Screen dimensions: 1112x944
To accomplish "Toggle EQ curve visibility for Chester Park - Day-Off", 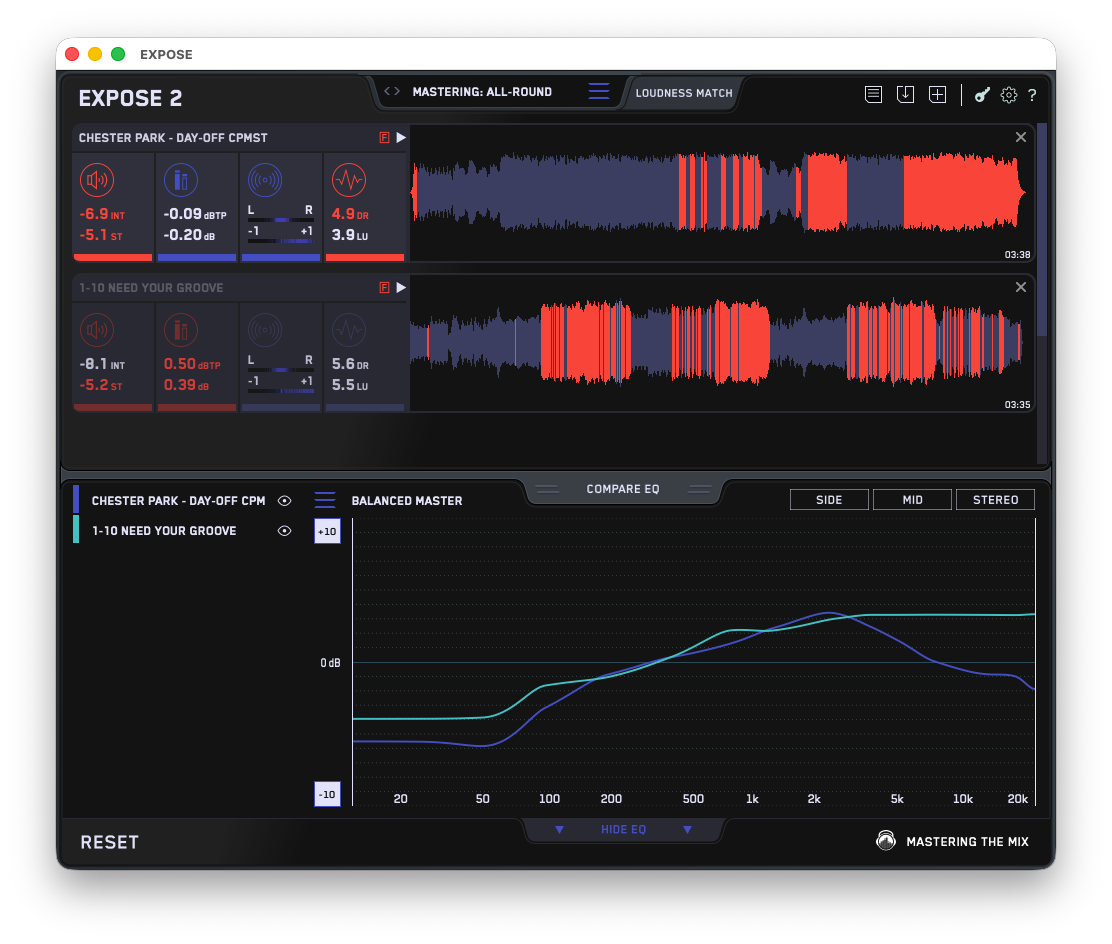I will pos(284,501).
